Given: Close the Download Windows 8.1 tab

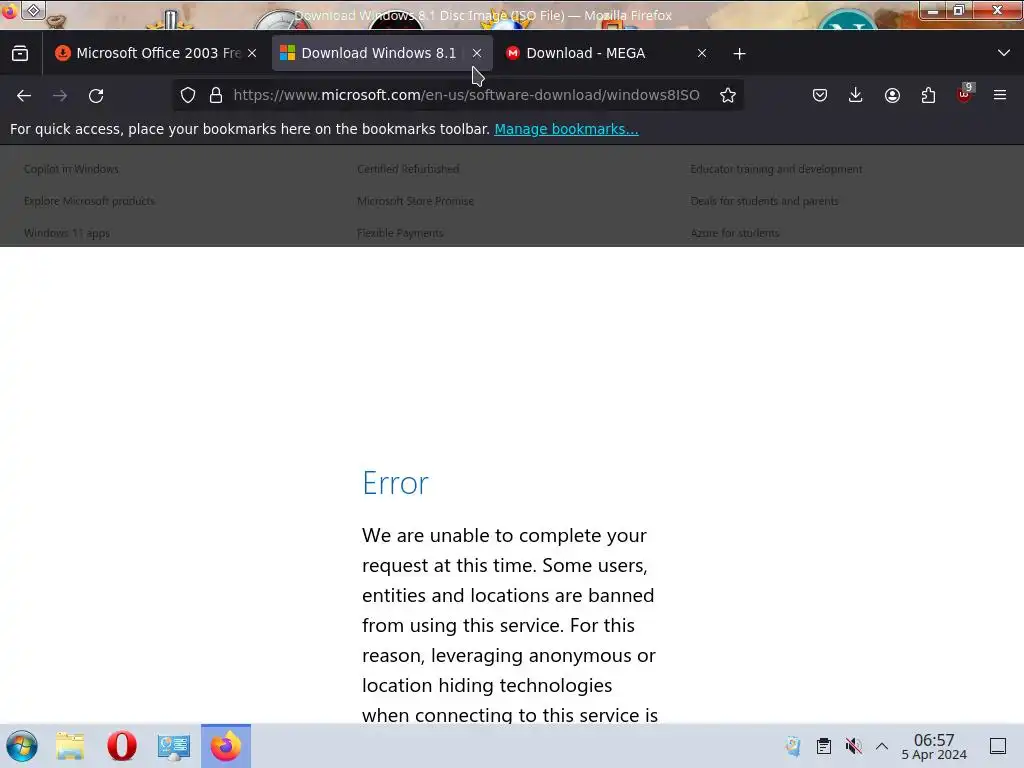Looking at the screenshot, I should (477, 54).
